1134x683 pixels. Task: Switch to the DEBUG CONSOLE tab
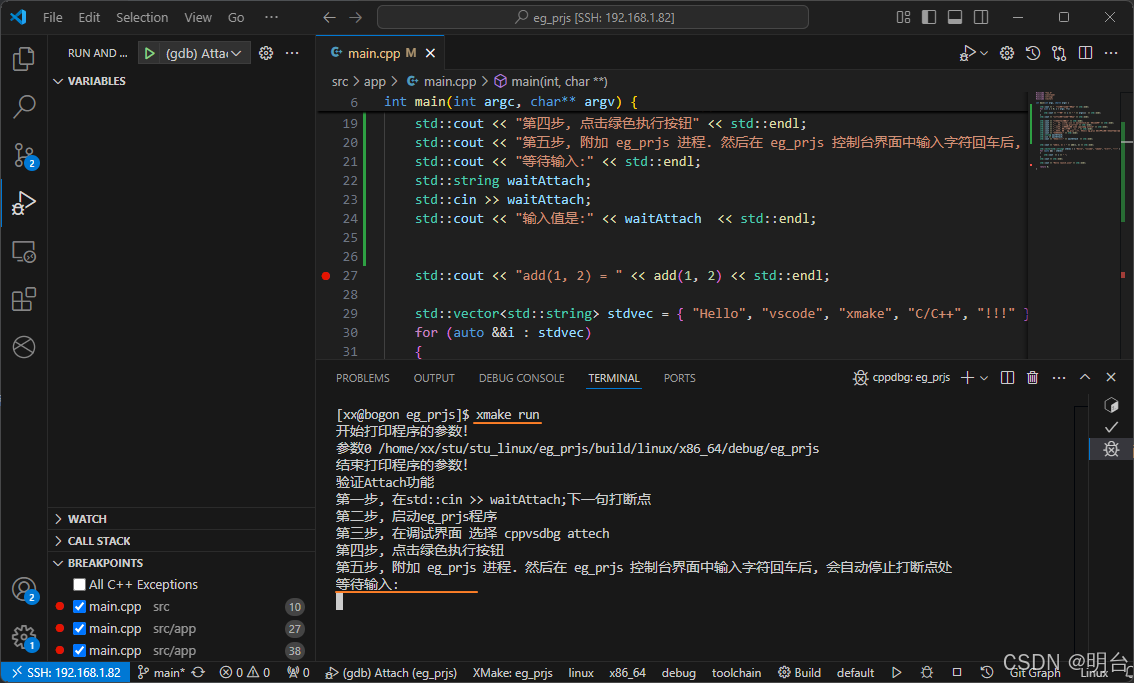click(521, 378)
